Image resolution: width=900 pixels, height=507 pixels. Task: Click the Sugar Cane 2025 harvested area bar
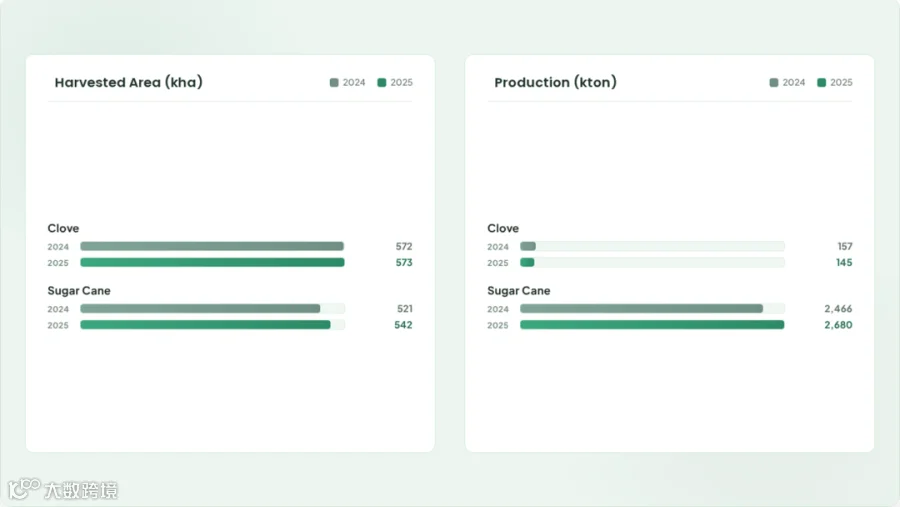(205, 324)
